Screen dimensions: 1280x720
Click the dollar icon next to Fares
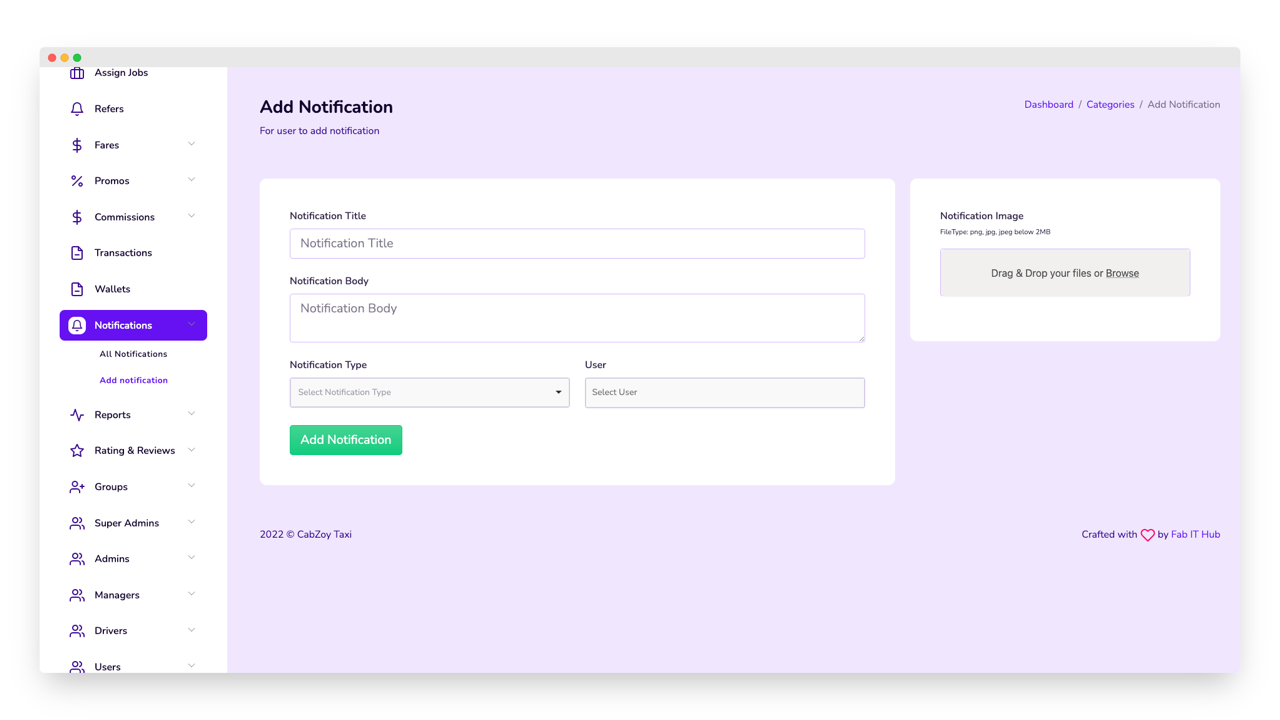pyautogui.click(x=77, y=145)
